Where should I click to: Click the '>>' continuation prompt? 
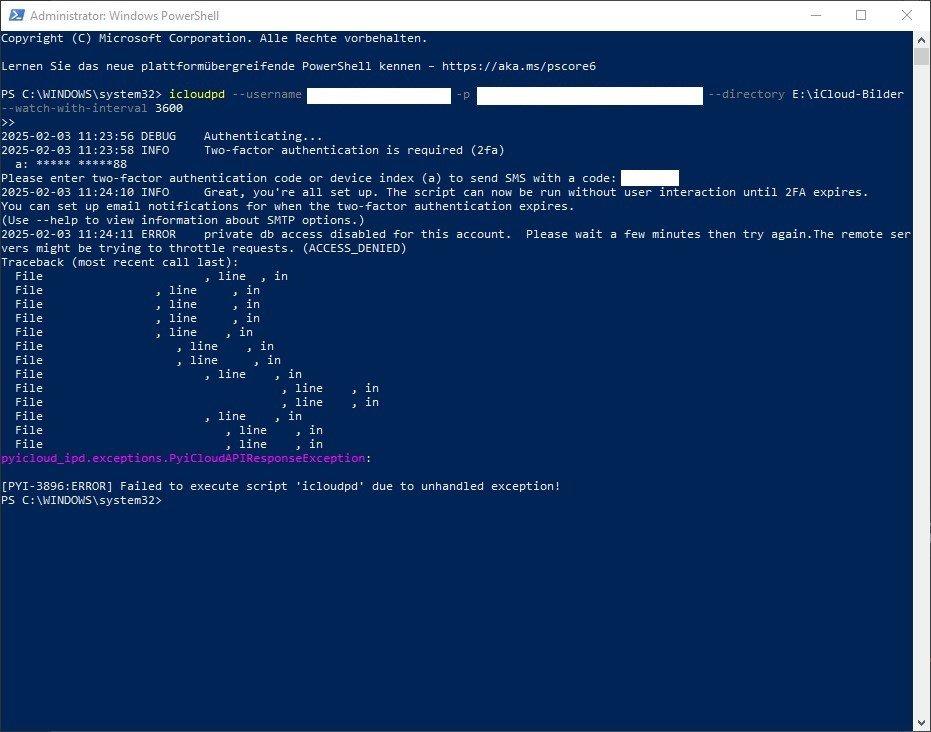[x=8, y=122]
